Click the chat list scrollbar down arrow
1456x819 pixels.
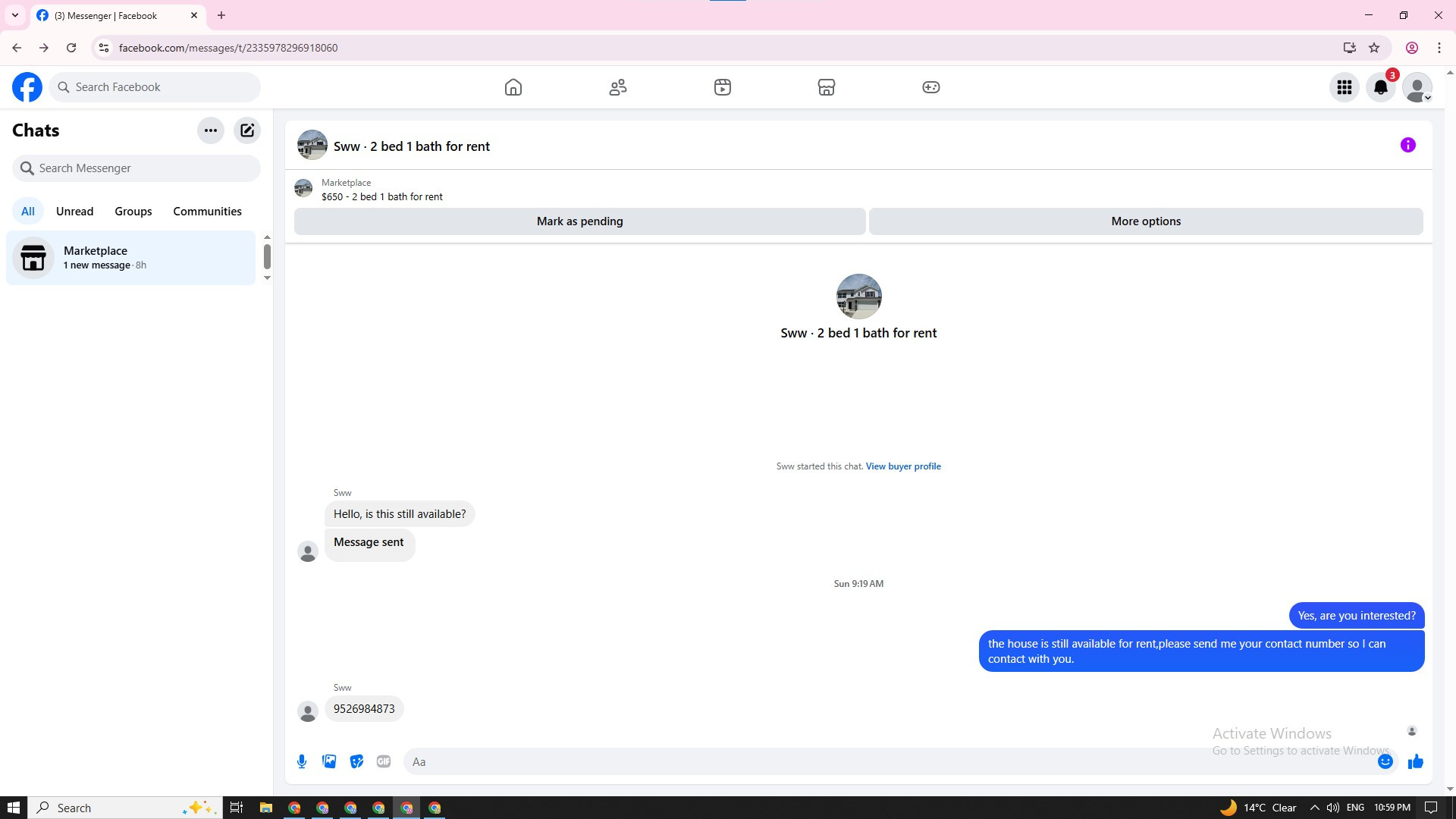(267, 278)
